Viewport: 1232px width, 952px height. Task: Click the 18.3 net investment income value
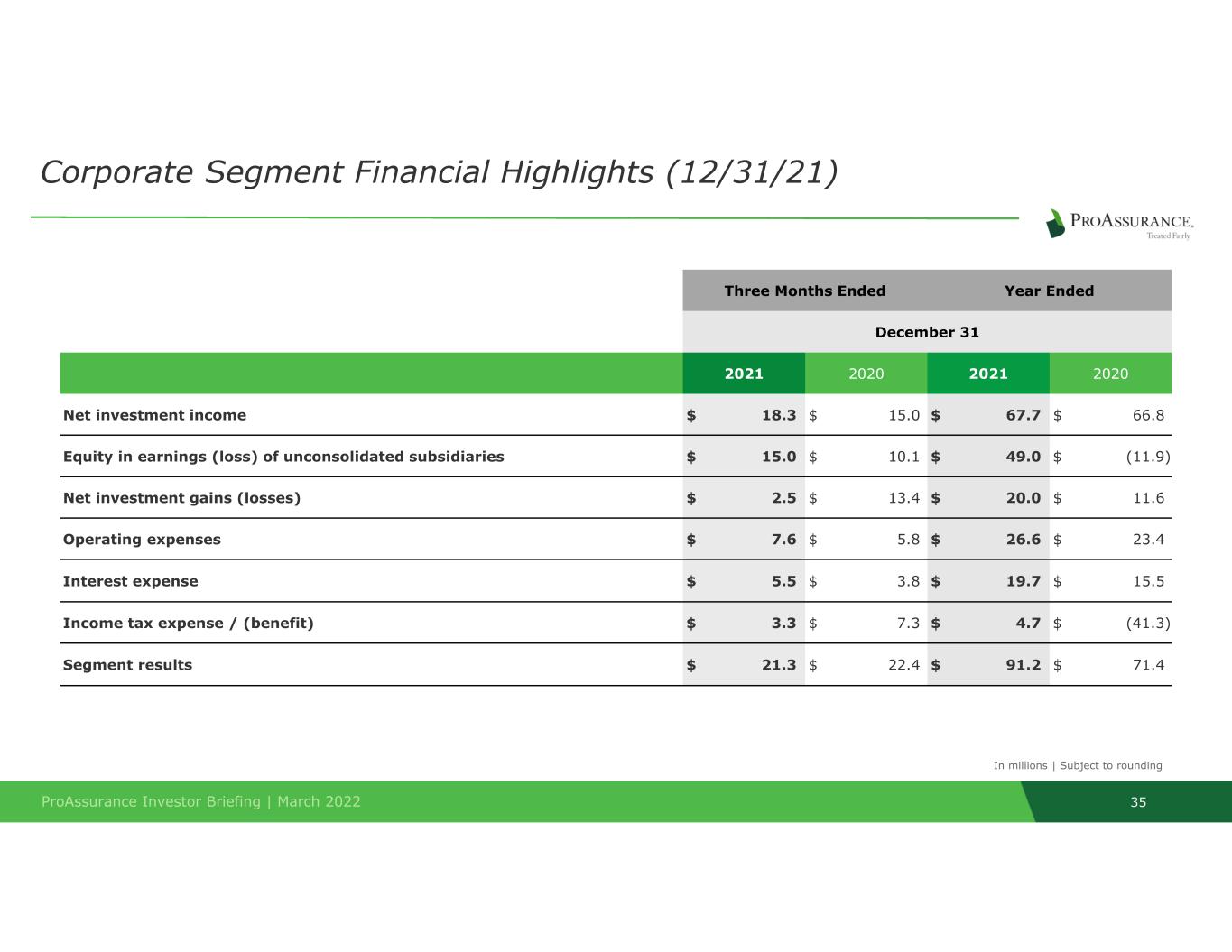point(778,415)
